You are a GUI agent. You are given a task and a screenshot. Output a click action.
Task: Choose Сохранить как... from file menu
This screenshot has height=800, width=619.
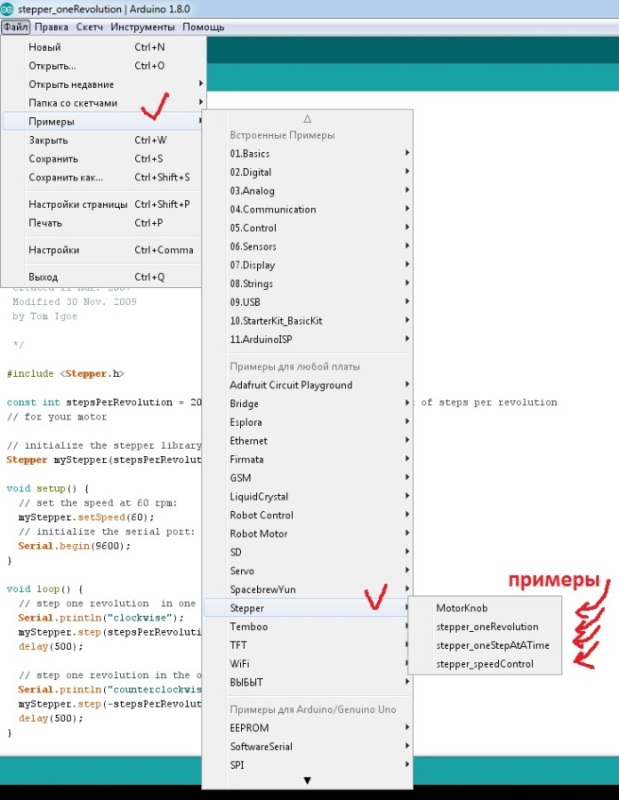(x=65, y=177)
